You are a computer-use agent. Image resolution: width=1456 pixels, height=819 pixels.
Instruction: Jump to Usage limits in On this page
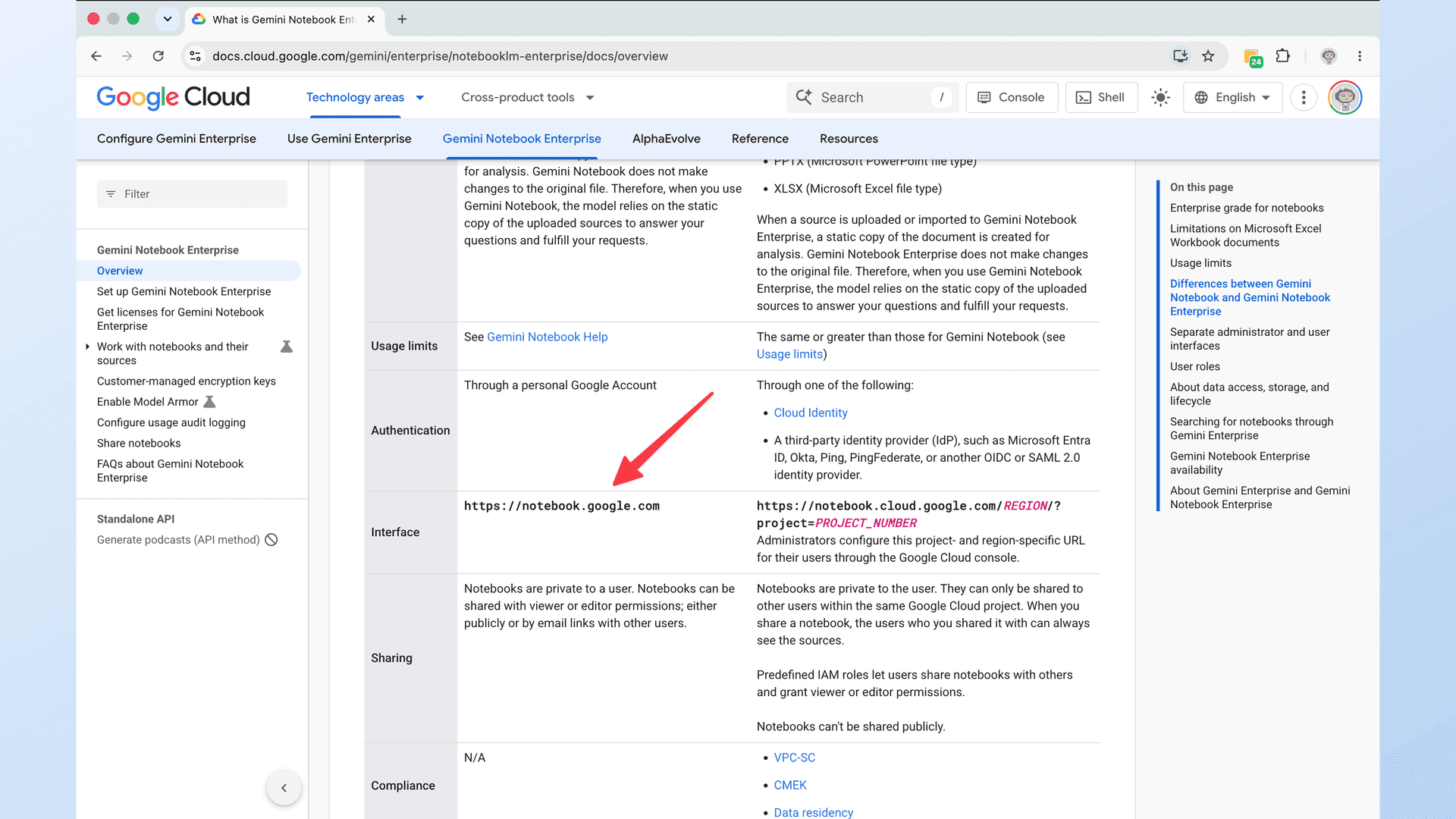(1200, 263)
